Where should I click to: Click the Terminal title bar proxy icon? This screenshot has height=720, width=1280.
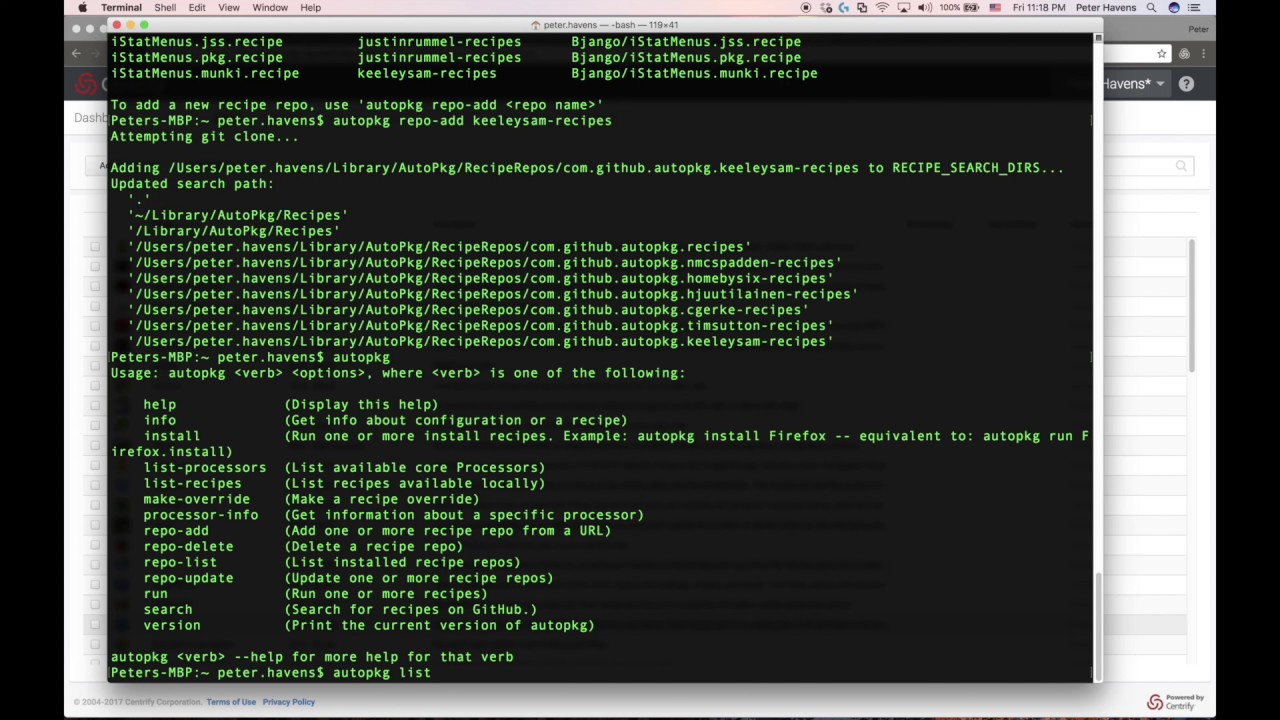(536, 25)
